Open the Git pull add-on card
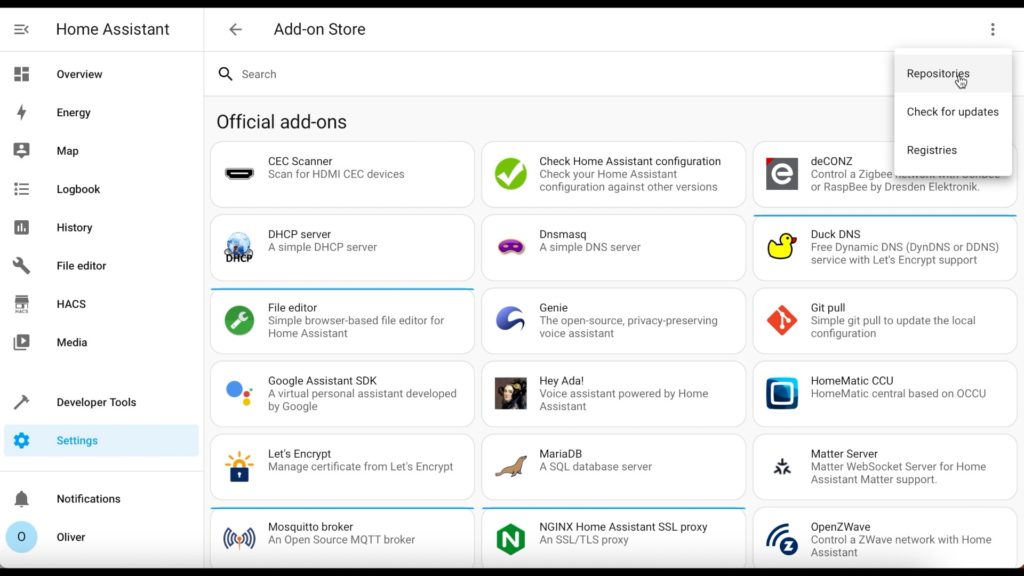Viewport: 1024px width, 576px height. 885,321
